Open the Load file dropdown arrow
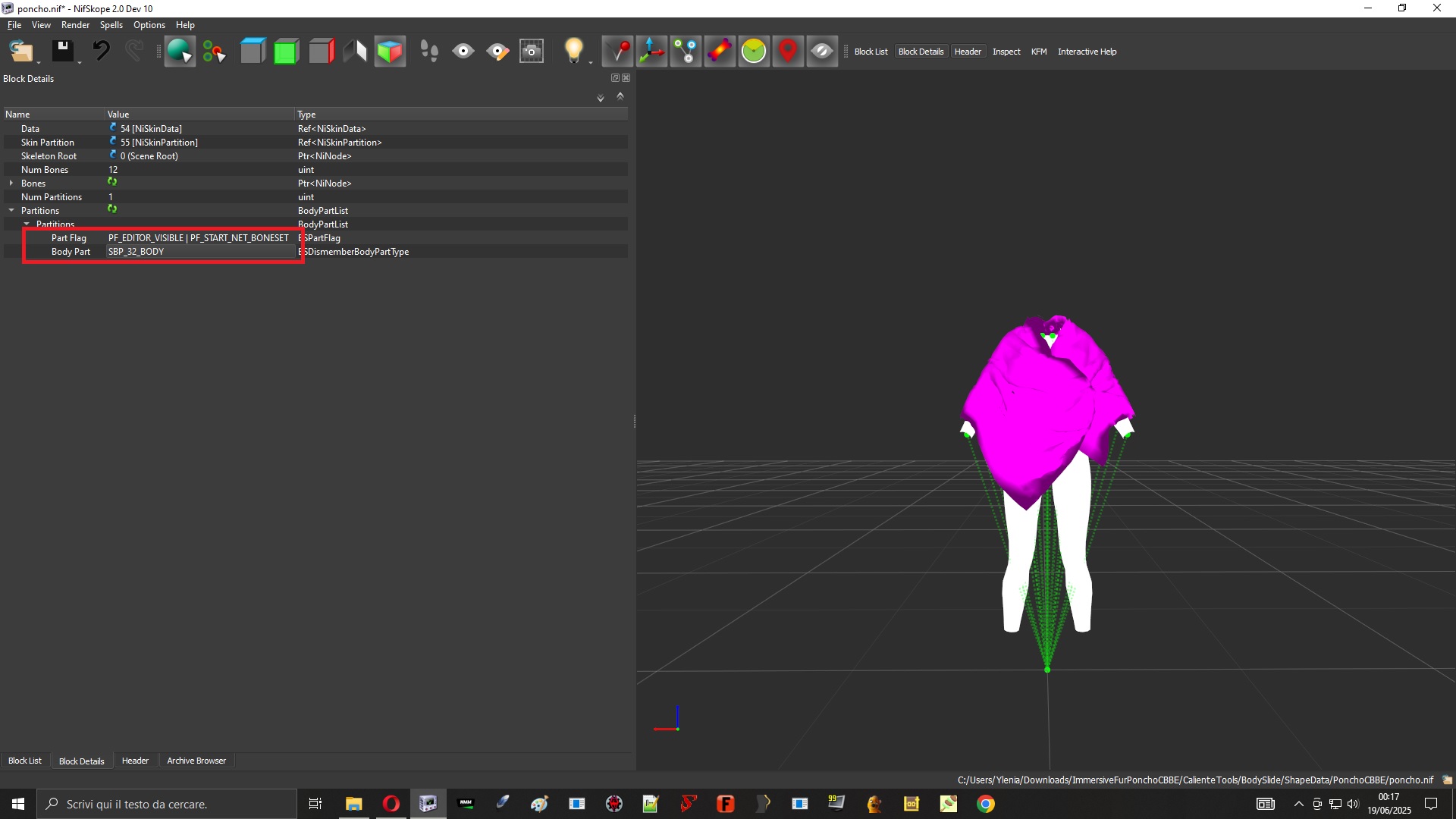1456x819 pixels. tap(39, 62)
